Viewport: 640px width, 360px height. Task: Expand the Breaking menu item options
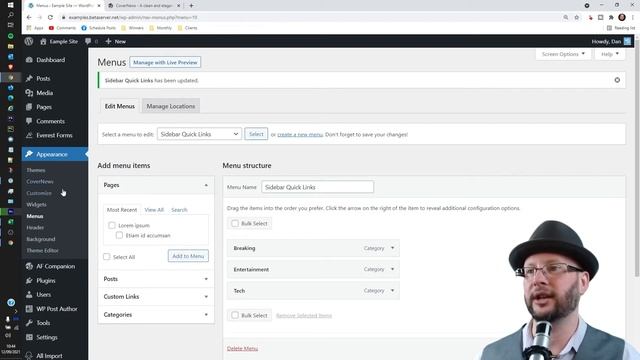click(x=393, y=248)
